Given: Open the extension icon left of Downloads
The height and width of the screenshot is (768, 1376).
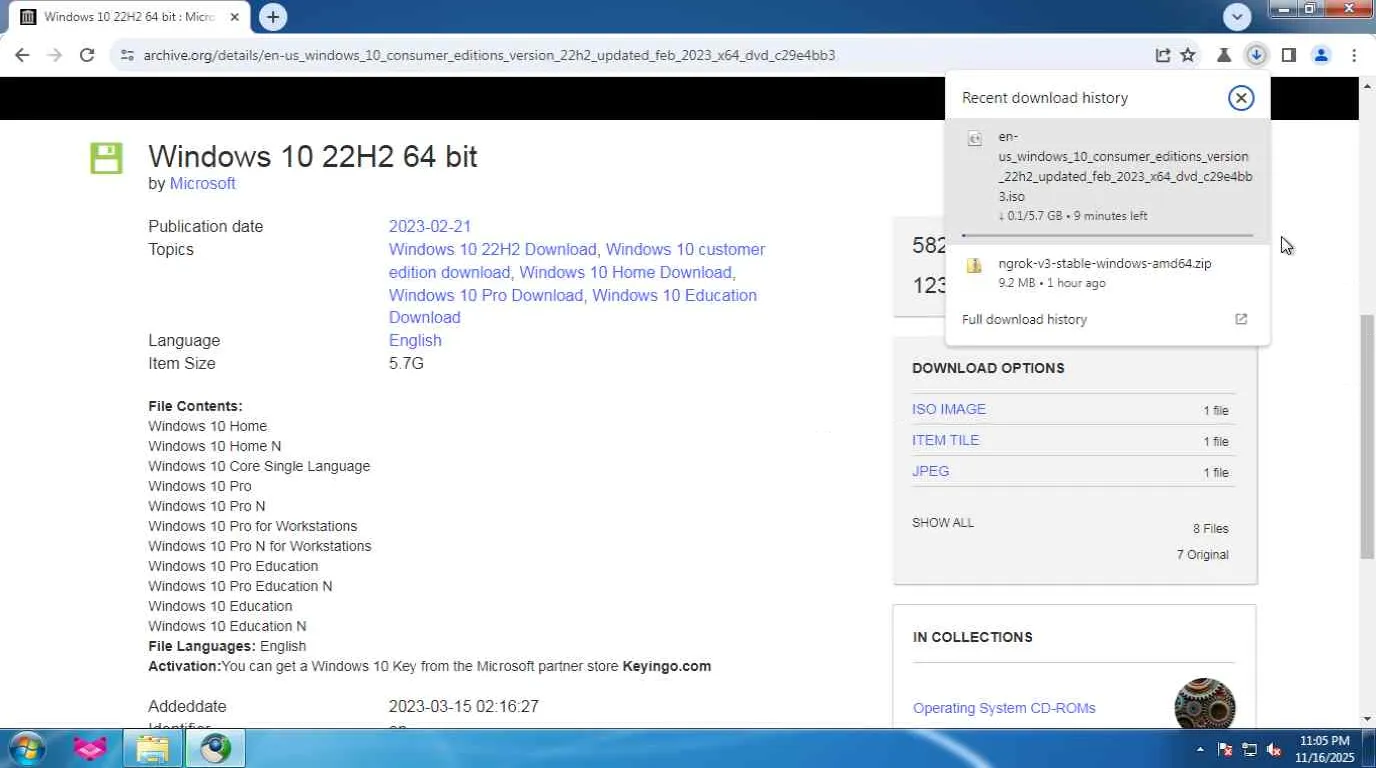Looking at the screenshot, I should tap(1224, 56).
